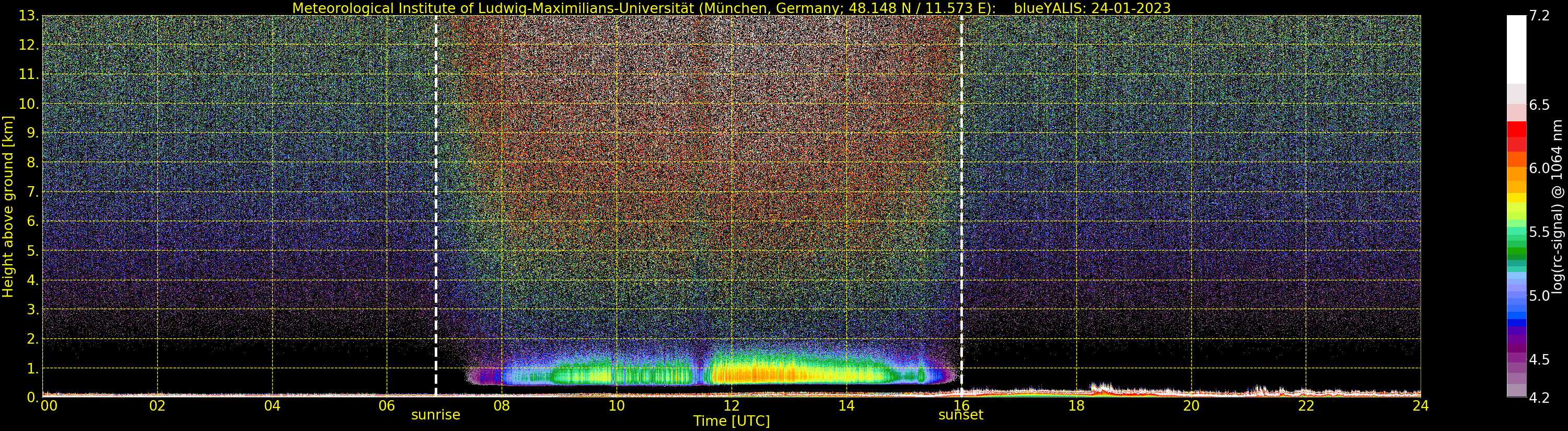Click the "Time [UTC]" axis label
Image resolution: width=1568 pixels, height=431 pixels.
(731, 421)
